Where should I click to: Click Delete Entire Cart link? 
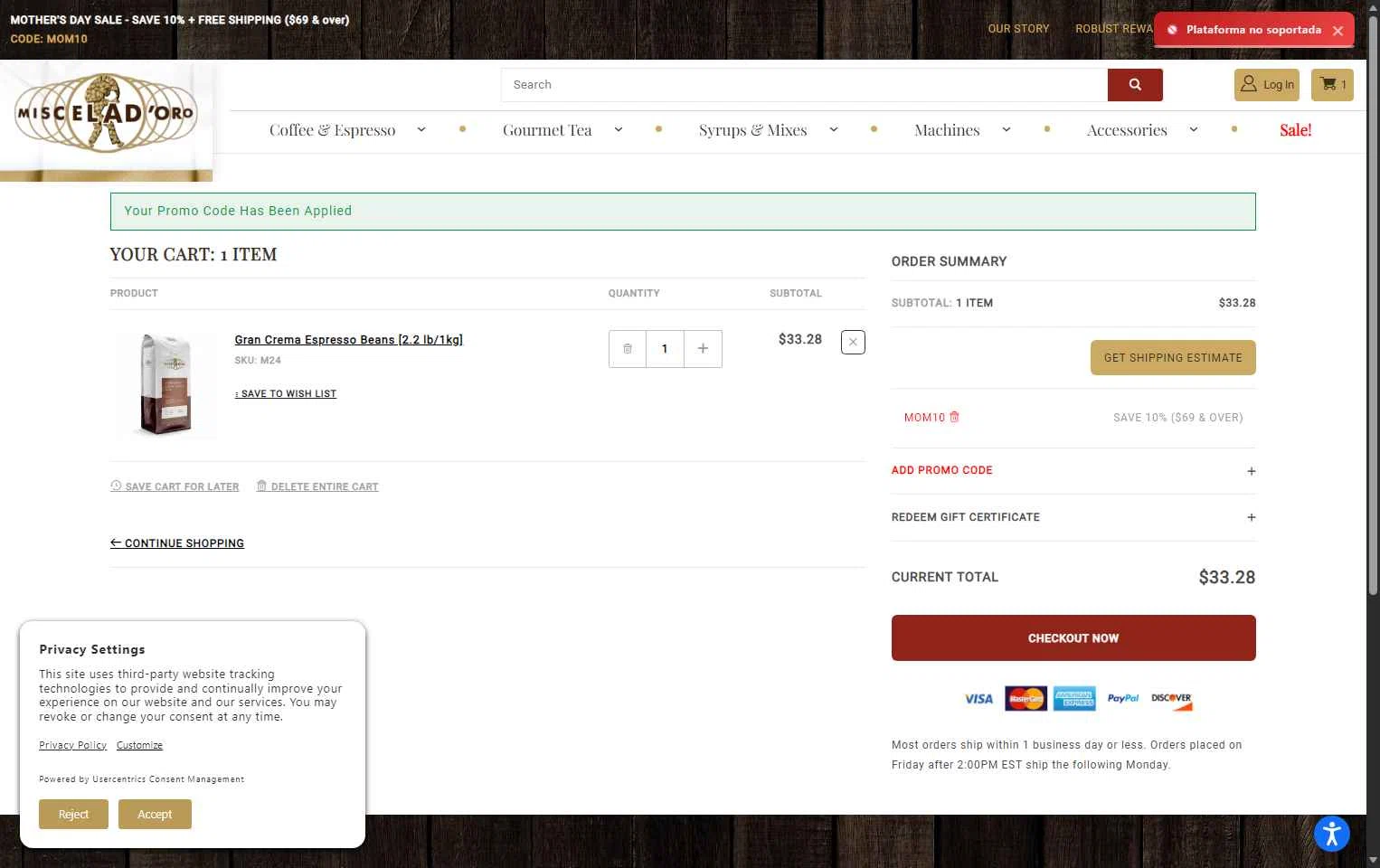point(317,486)
